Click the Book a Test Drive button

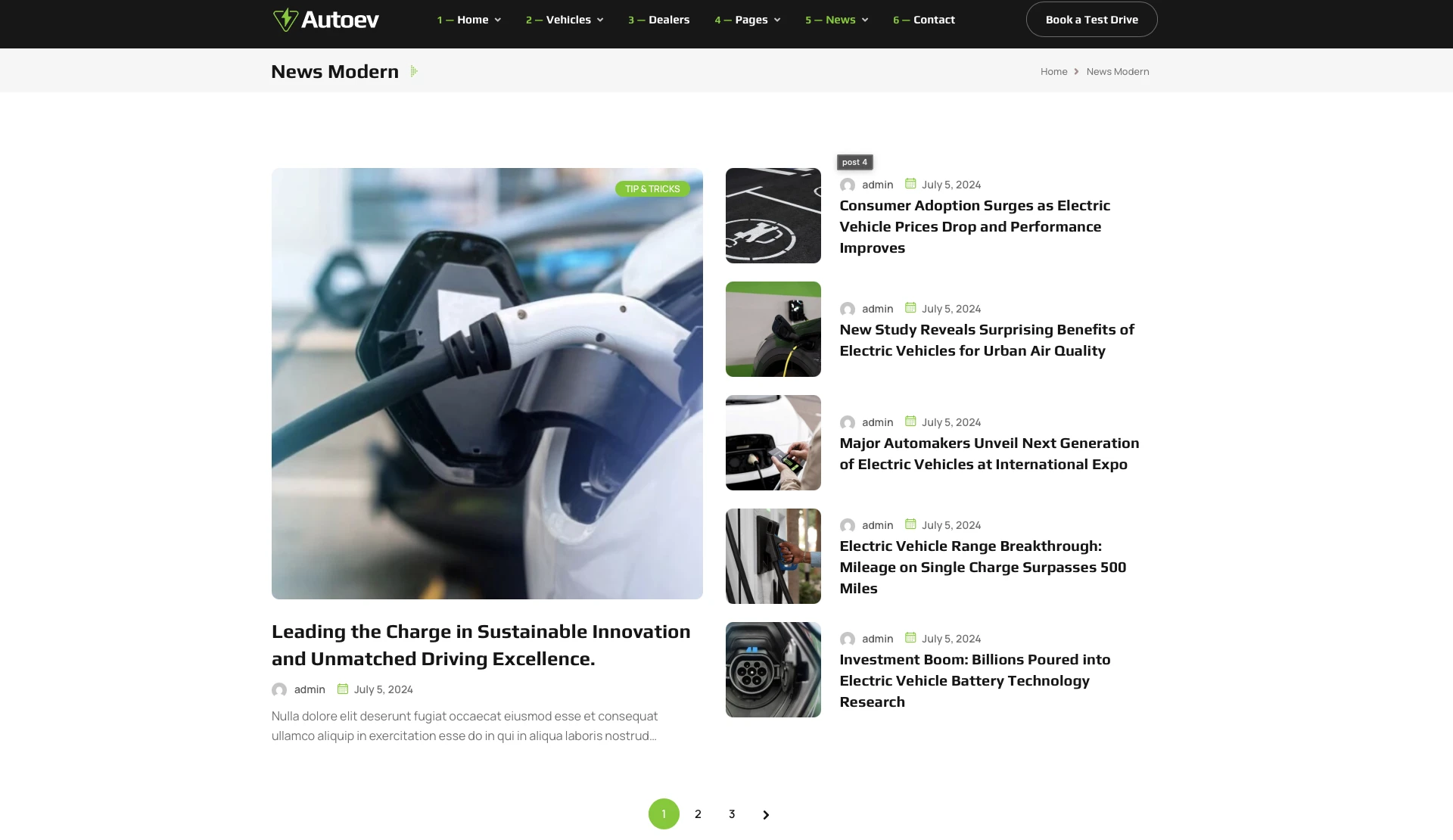click(x=1092, y=20)
